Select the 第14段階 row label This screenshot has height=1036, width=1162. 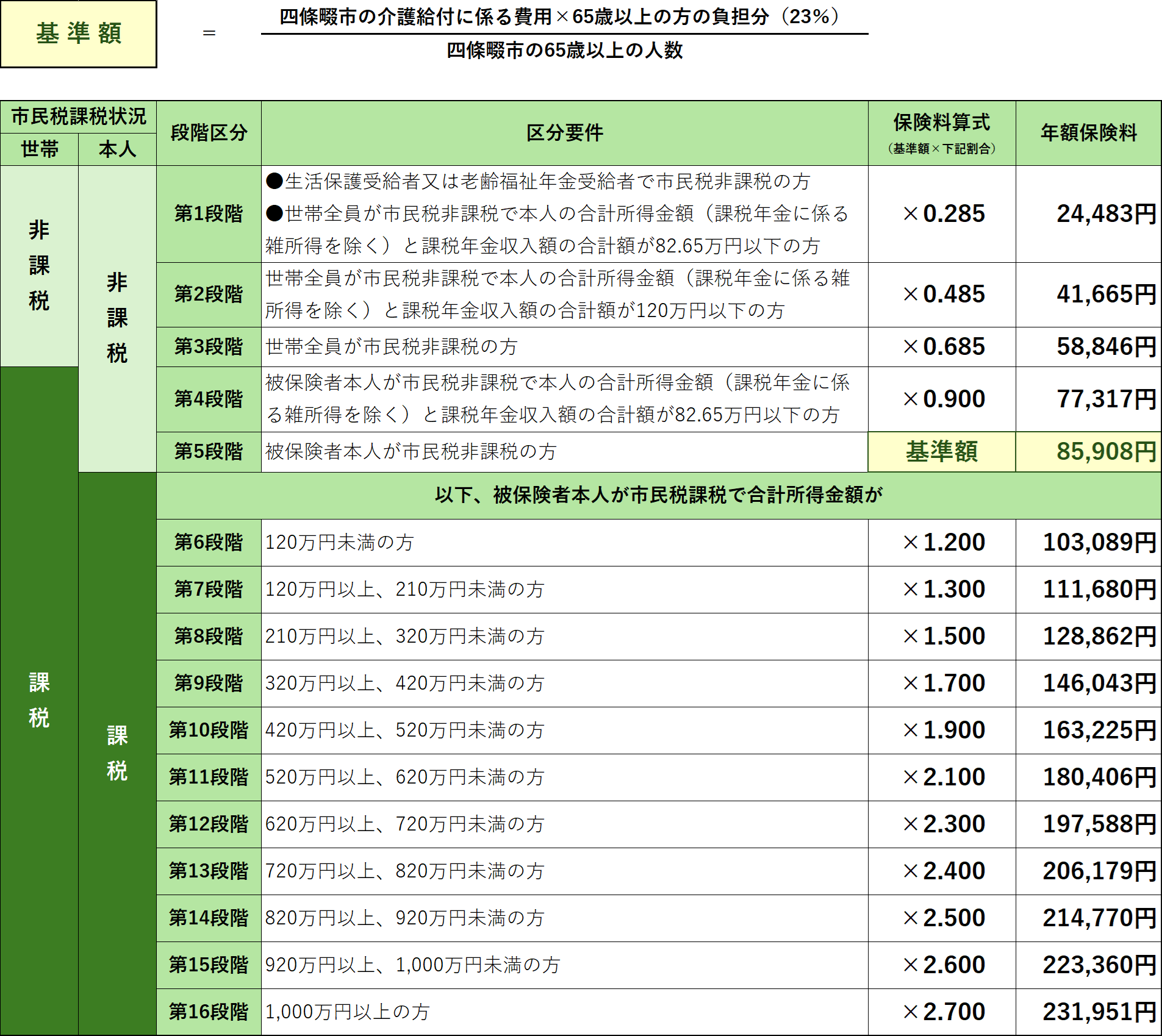(209, 918)
